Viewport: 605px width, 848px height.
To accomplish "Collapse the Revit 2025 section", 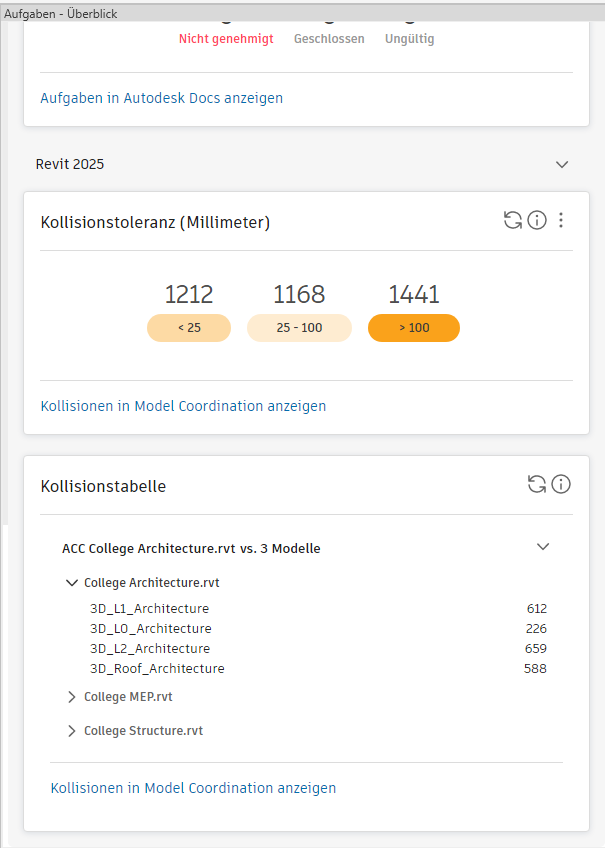I will (x=562, y=164).
